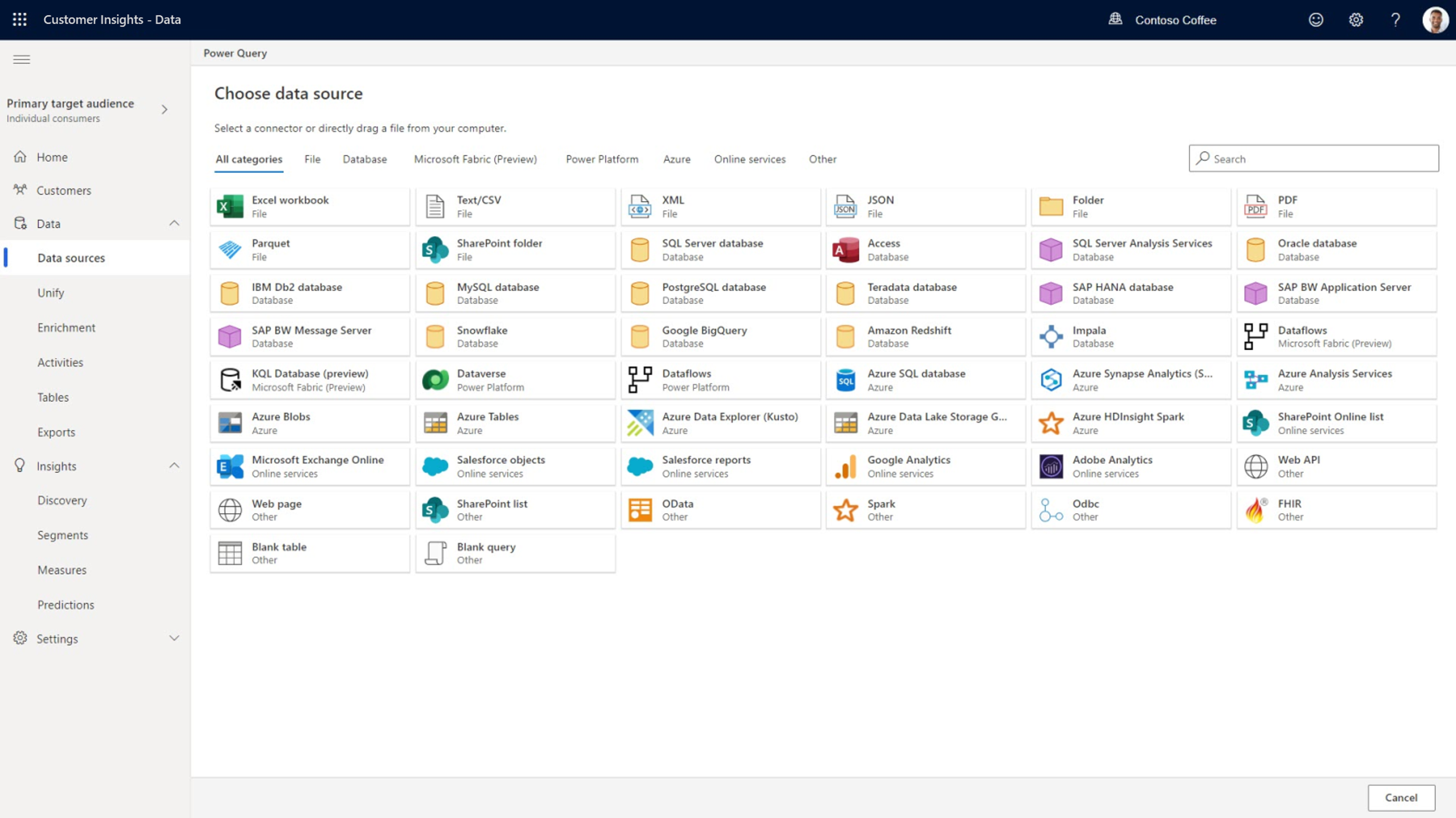Click the Cancel button
This screenshot has width=1456, height=818.
(x=1401, y=797)
